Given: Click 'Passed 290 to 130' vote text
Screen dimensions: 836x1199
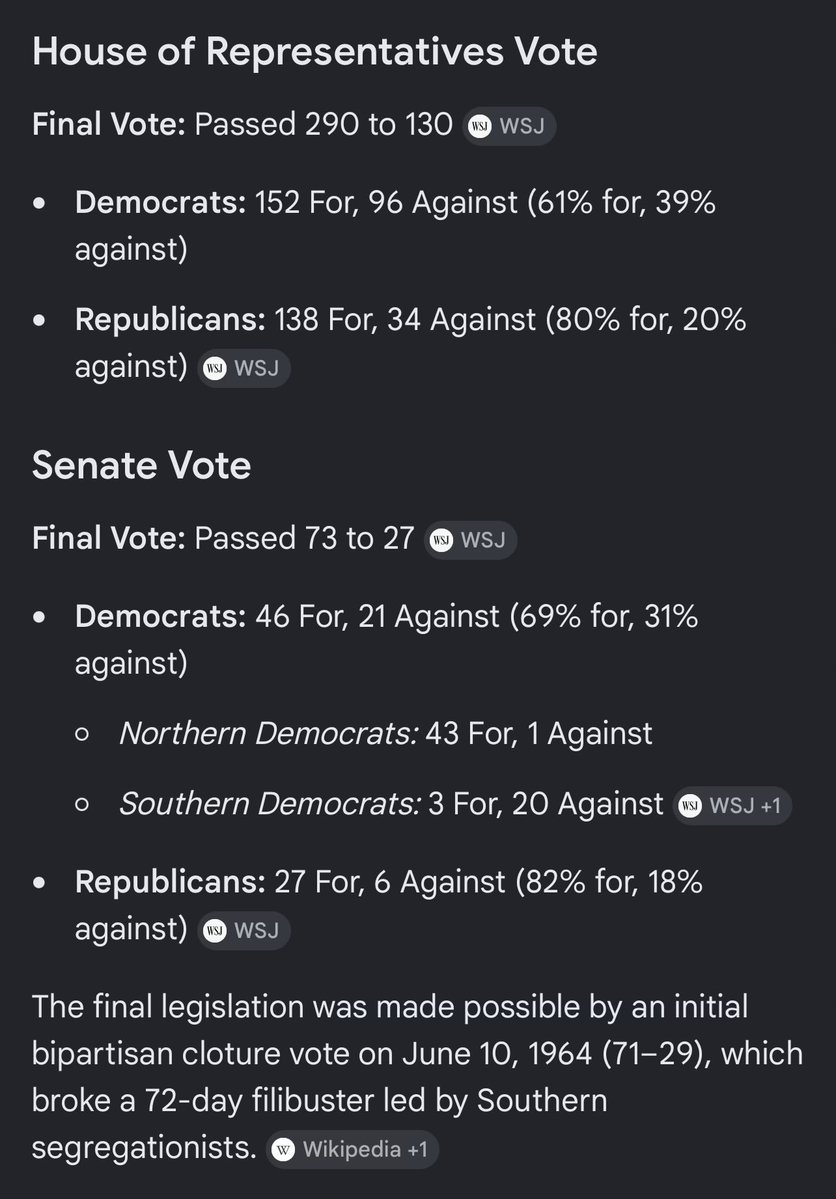Looking at the screenshot, I should pos(324,124).
